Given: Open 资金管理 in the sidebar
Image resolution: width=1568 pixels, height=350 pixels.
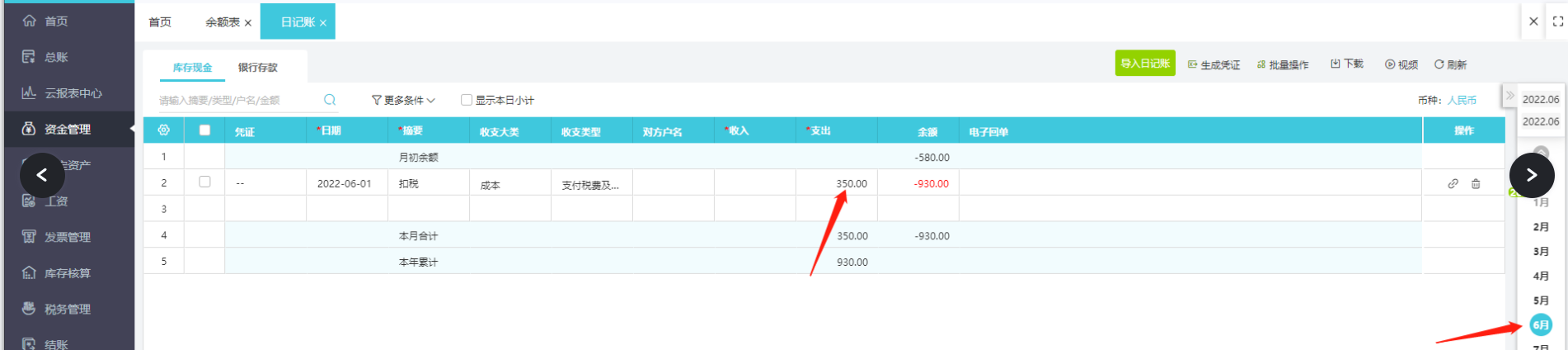Looking at the screenshot, I should (x=68, y=129).
